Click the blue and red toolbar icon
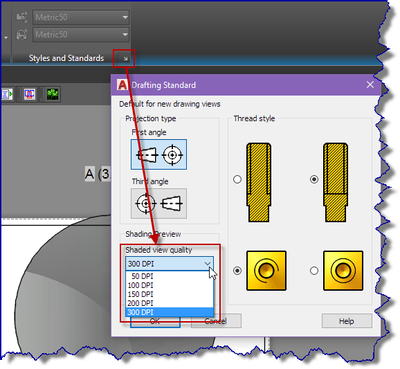The height and width of the screenshot is (369, 400). 30,94
